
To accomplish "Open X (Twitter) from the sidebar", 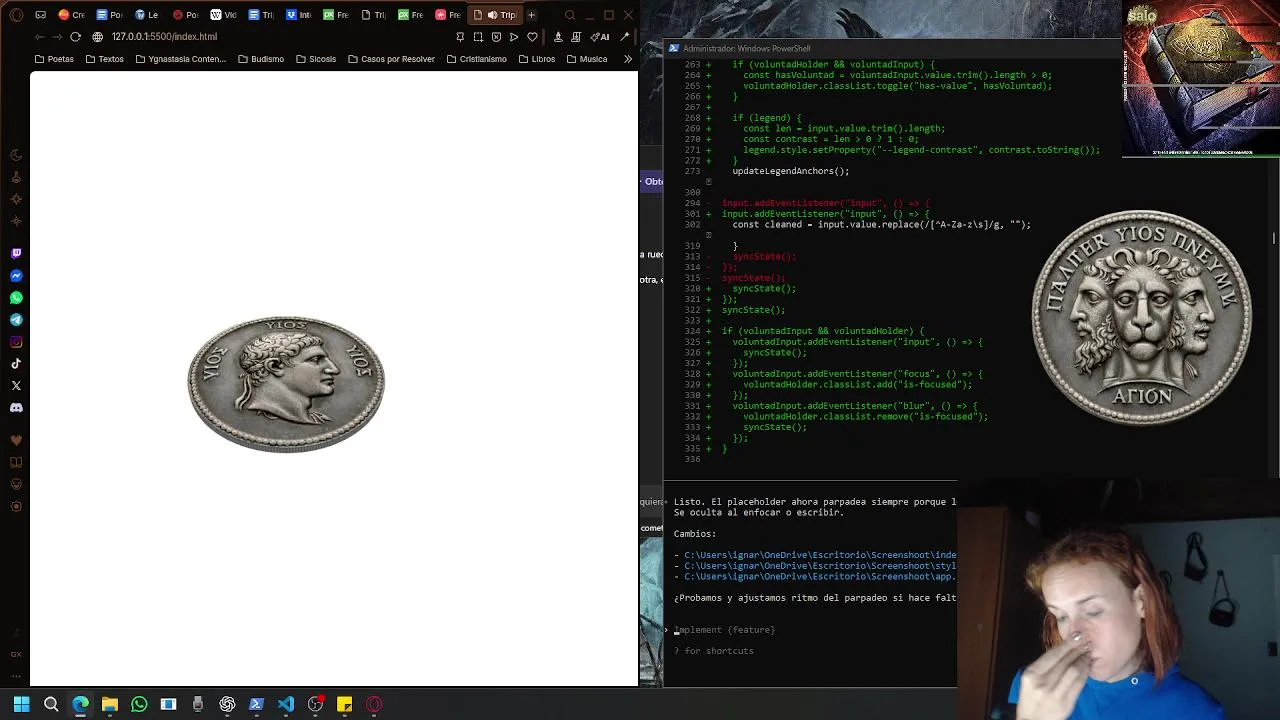I will tap(16, 386).
